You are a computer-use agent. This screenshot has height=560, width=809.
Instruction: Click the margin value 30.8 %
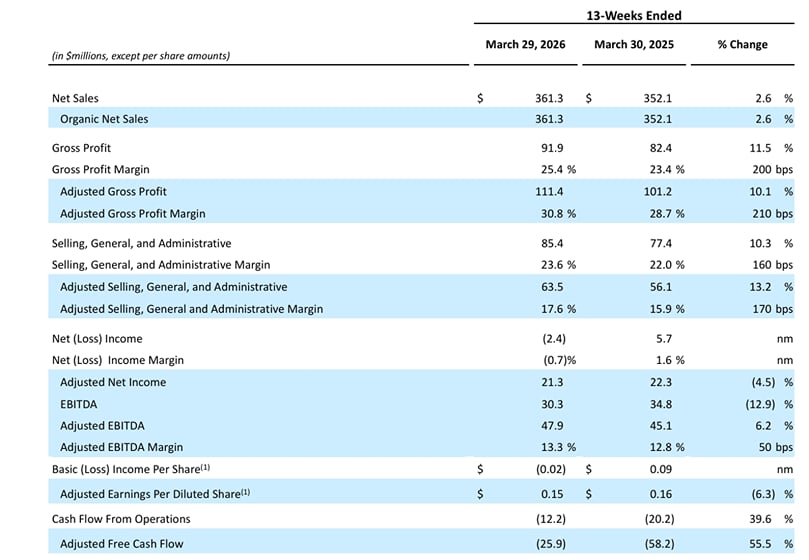pyautogui.click(x=558, y=214)
